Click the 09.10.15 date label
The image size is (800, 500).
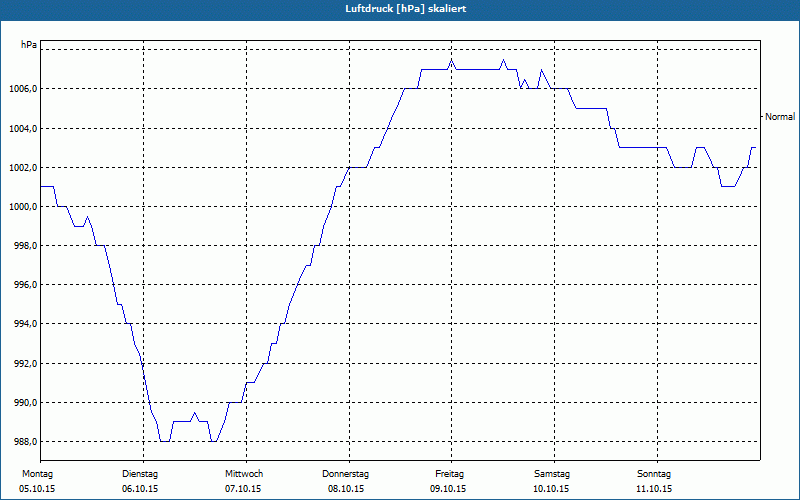(x=448, y=489)
